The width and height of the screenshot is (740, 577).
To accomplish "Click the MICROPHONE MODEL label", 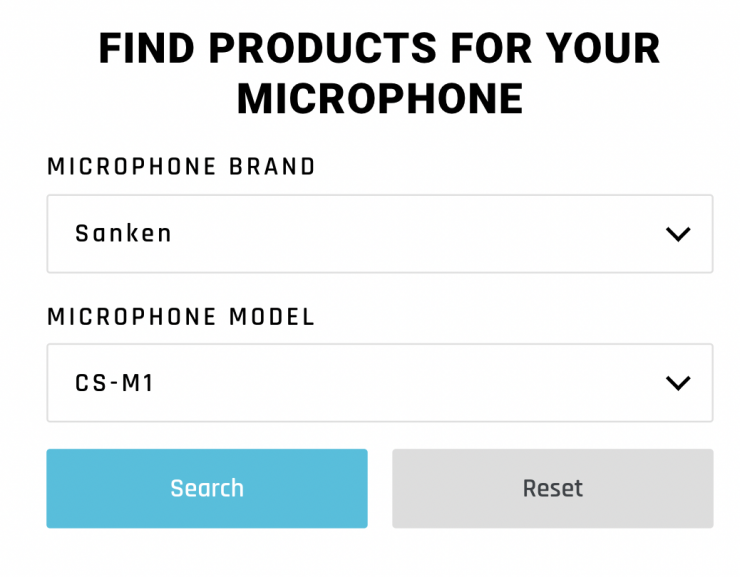I will [x=181, y=317].
